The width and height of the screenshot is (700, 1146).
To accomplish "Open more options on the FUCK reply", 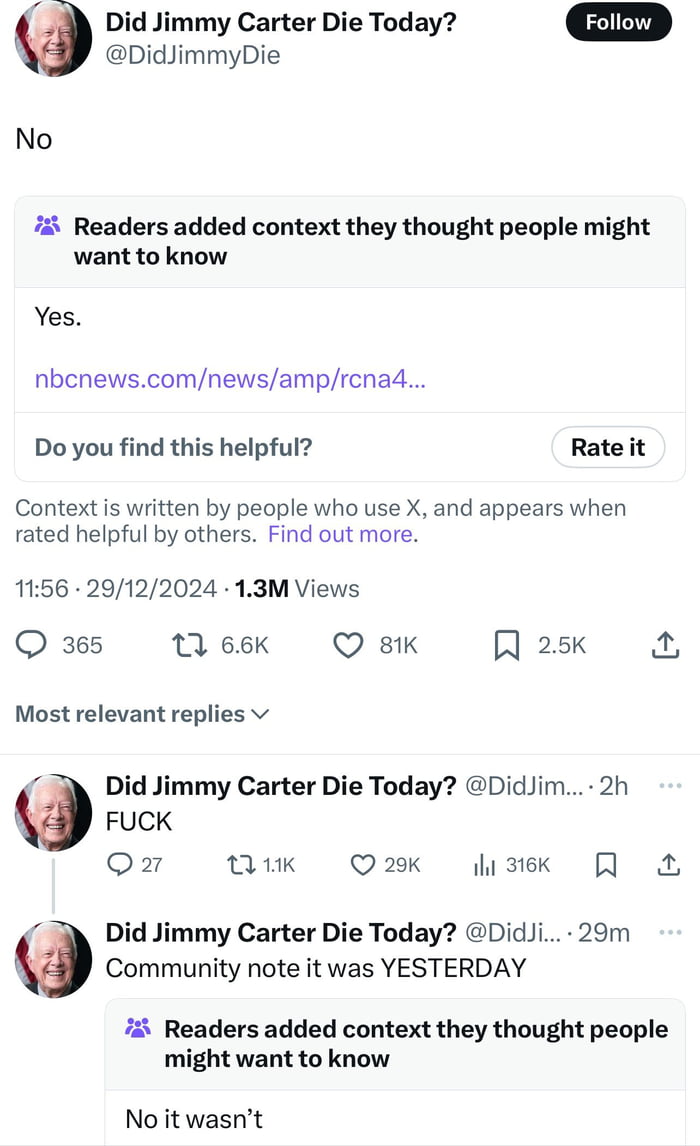I will pyautogui.click(x=670, y=786).
